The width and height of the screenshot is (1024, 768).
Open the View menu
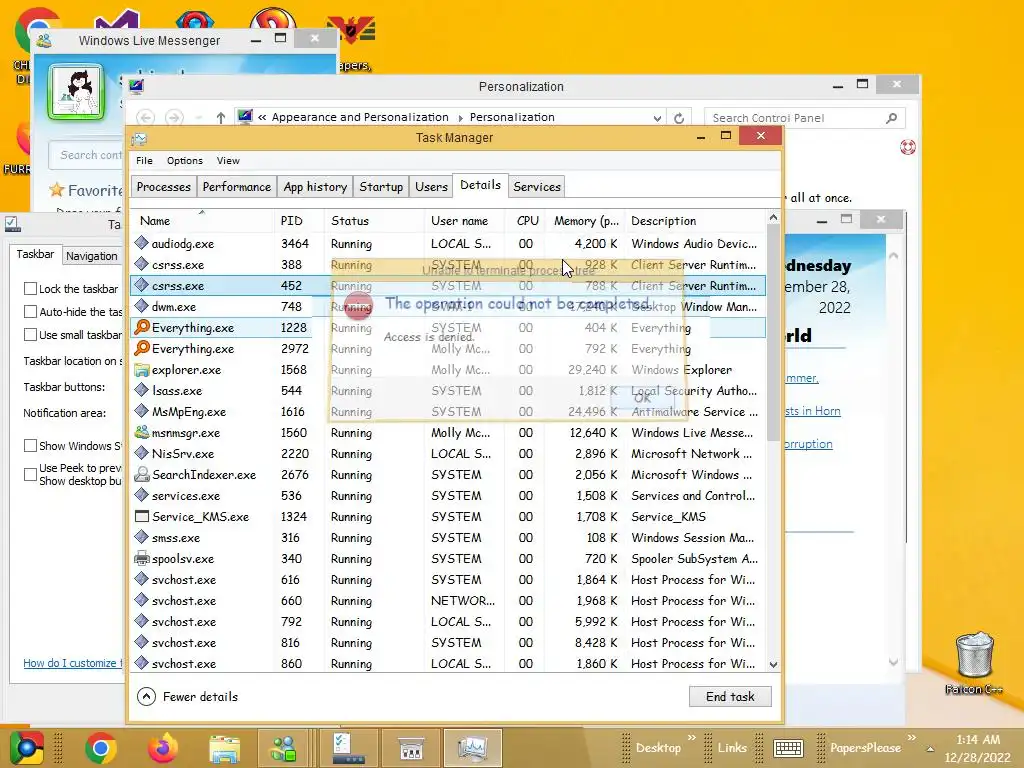pyautogui.click(x=228, y=161)
